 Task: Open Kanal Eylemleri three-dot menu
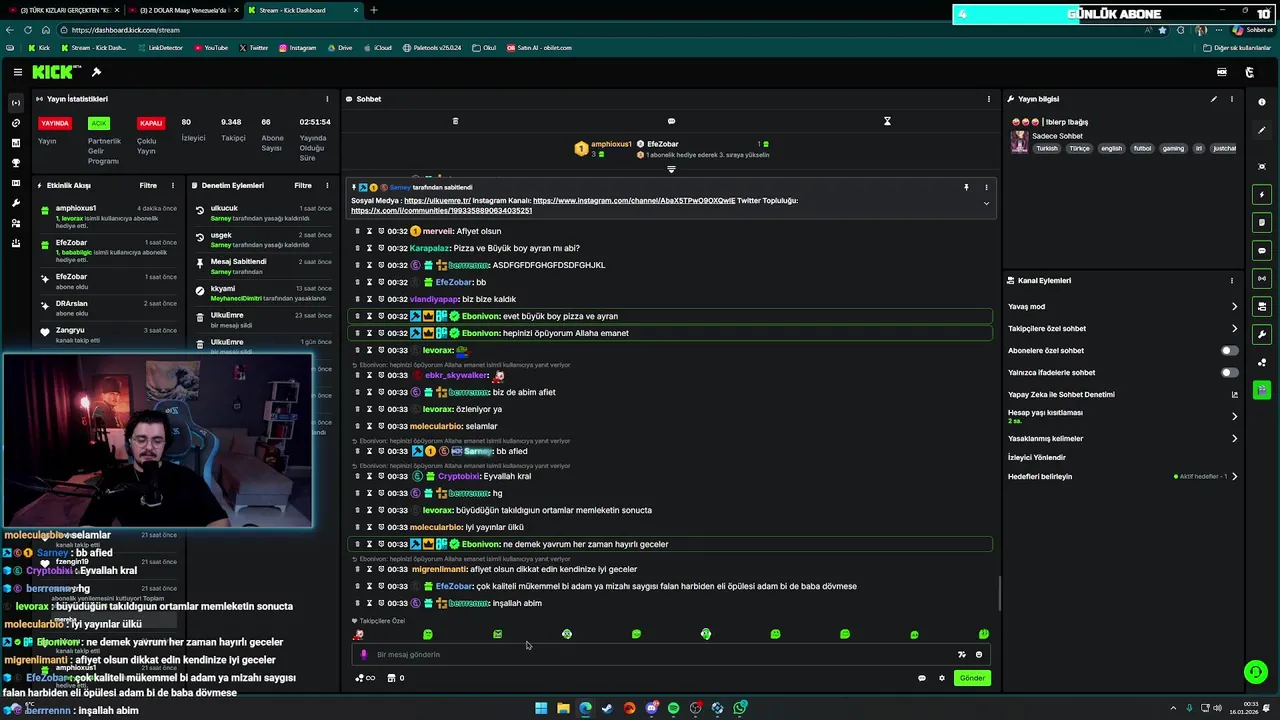click(x=1232, y=281)
